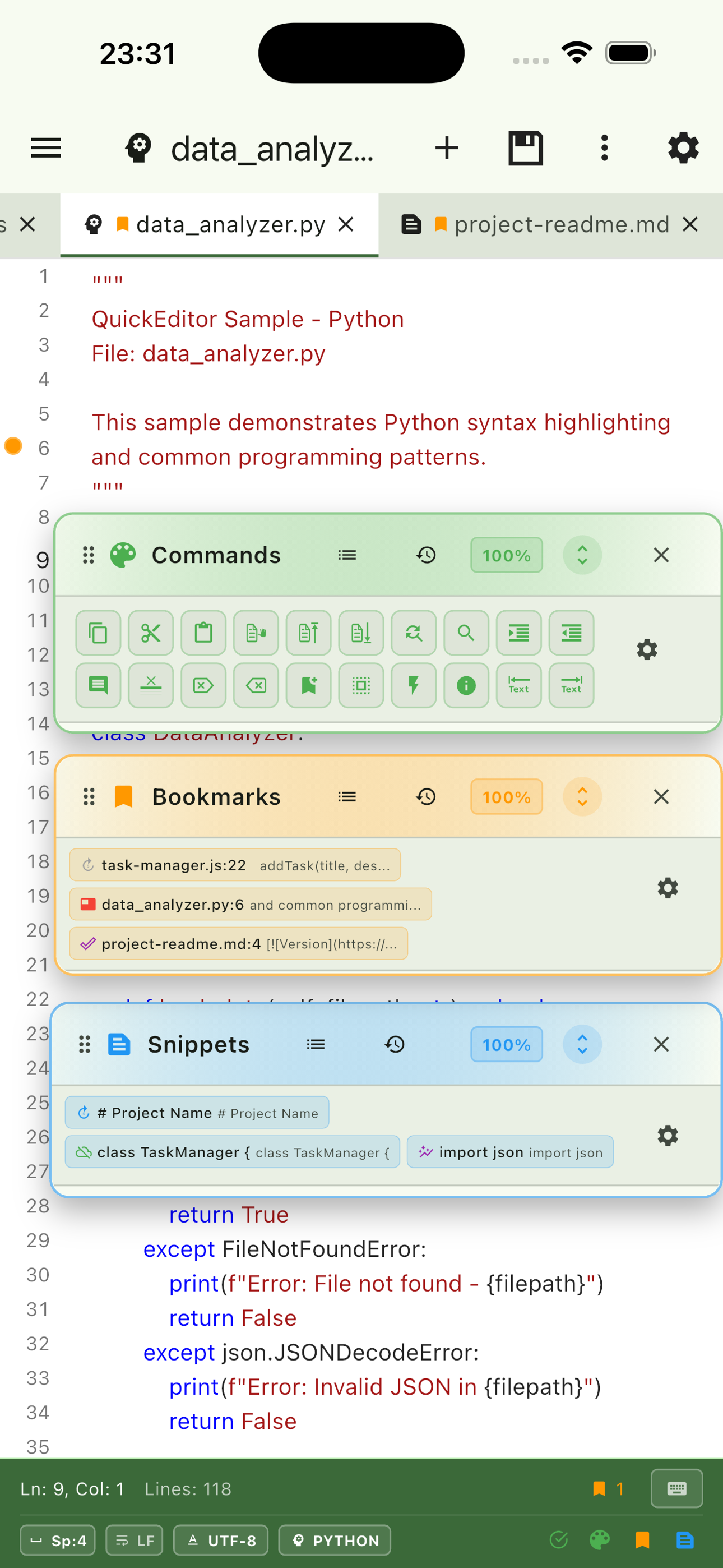Click the comment bubble command icon
723x1568 pixels.
point(98,685)
